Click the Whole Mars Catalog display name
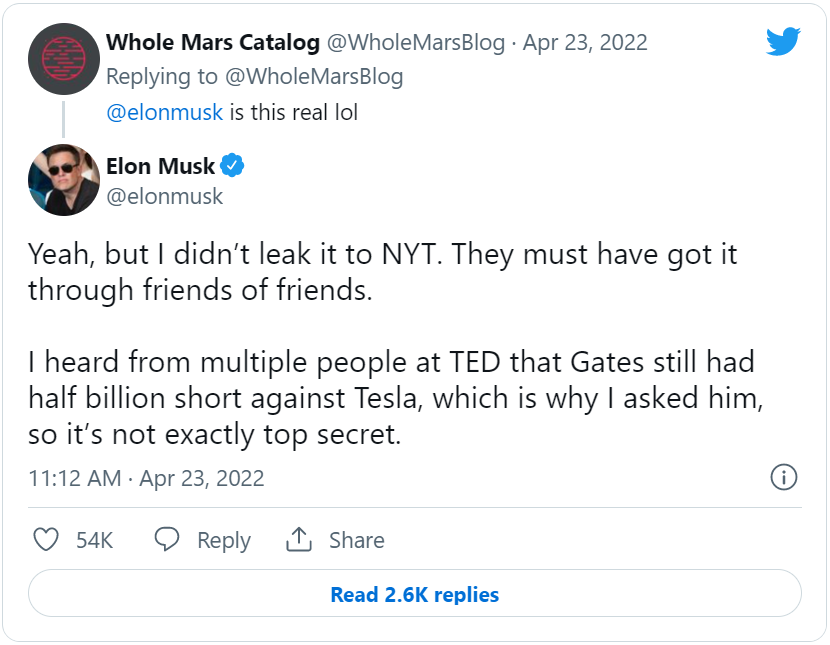Image resolution: width=830 pixels, height=645 pixels. pos(213,42)
